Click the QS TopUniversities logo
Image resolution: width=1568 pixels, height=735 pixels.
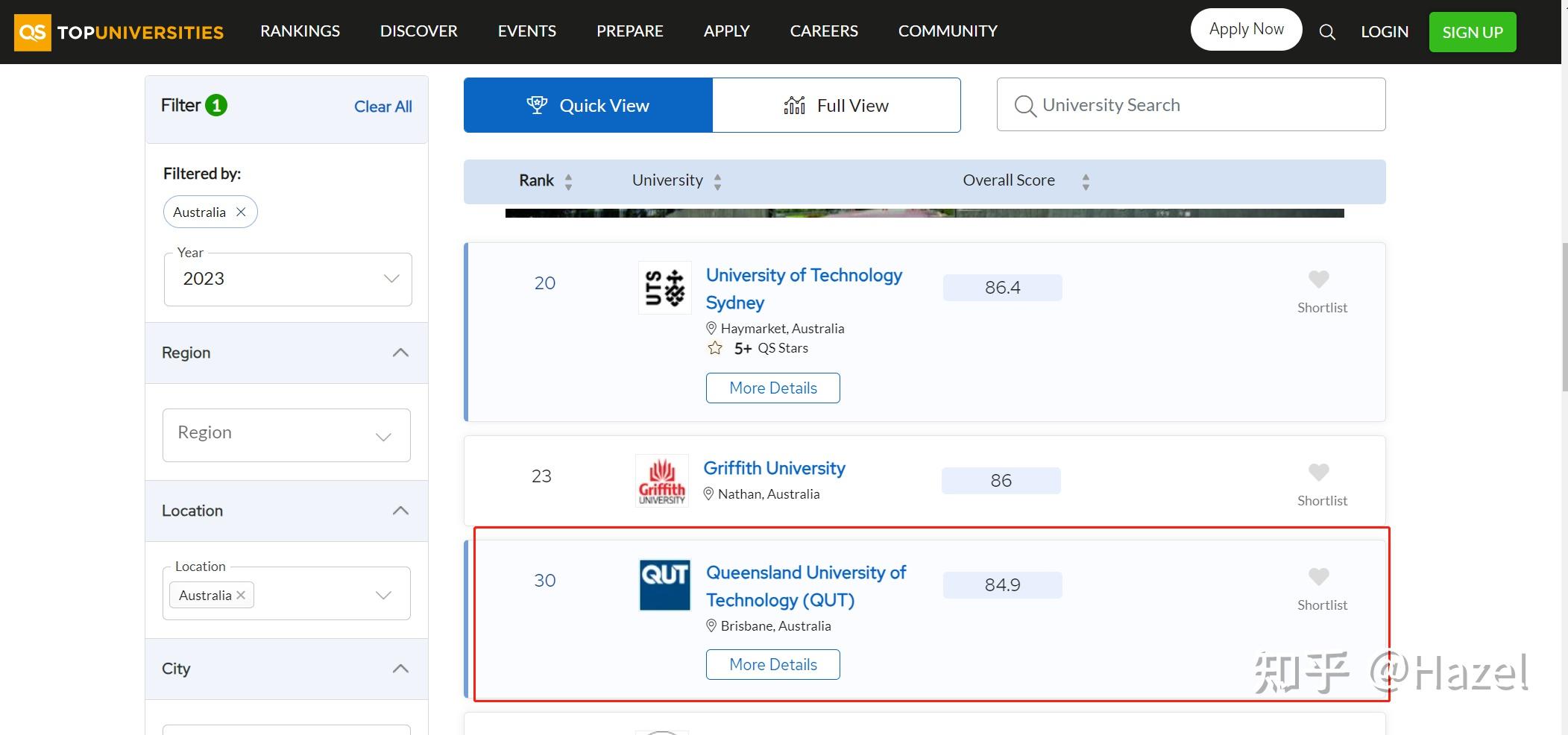[x=119, y=32]
